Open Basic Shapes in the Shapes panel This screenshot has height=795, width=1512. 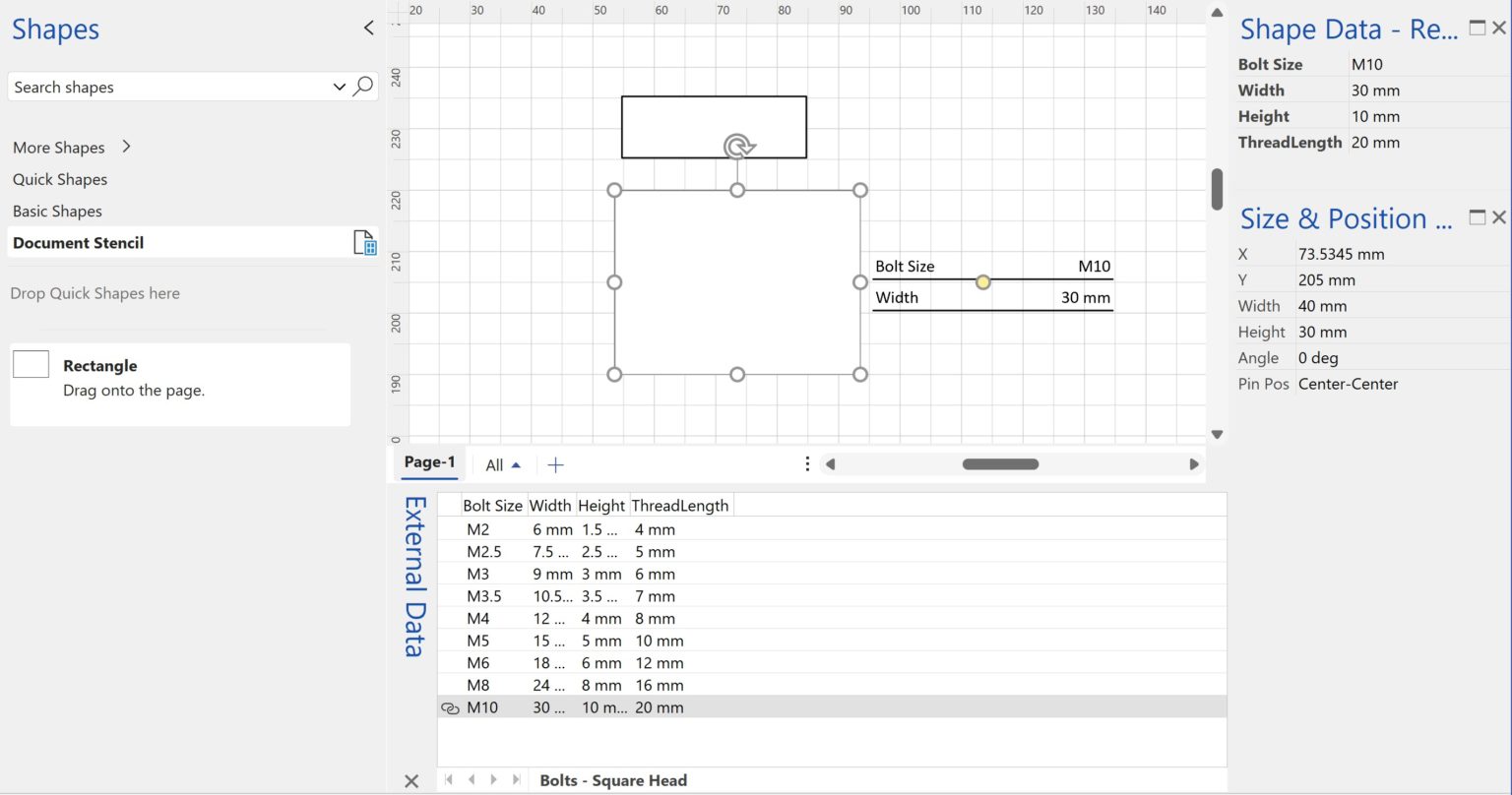[x=57, y=211]
